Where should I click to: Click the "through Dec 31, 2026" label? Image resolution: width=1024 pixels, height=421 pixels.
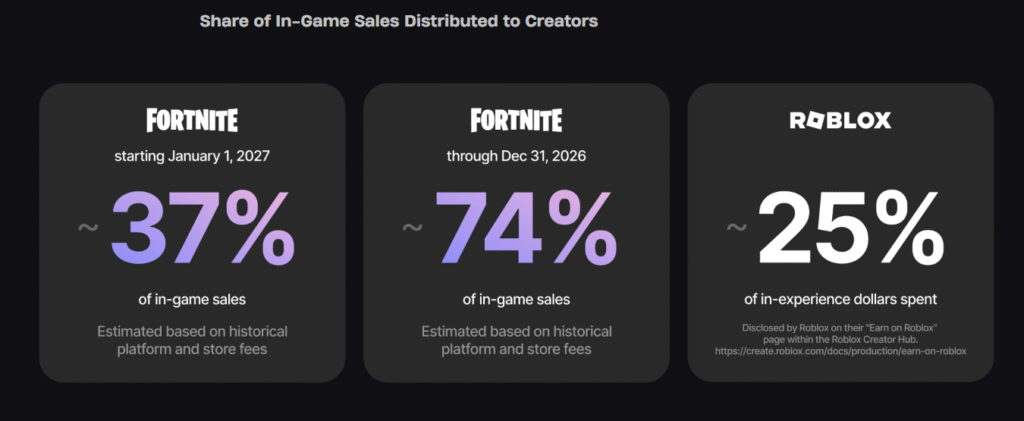coord(516,156)
